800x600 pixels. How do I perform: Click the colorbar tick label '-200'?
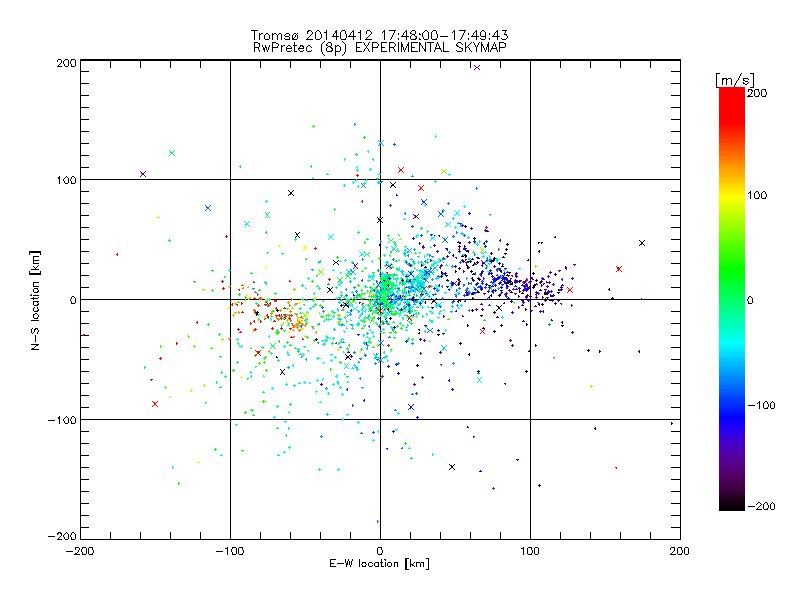point(761,507)
